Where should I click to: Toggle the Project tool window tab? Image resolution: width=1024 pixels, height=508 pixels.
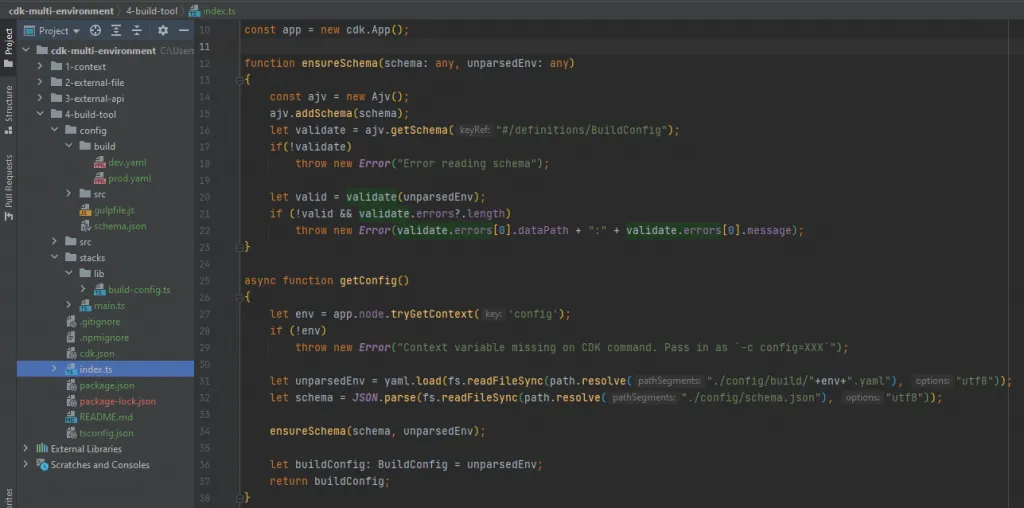coord(9,47)
